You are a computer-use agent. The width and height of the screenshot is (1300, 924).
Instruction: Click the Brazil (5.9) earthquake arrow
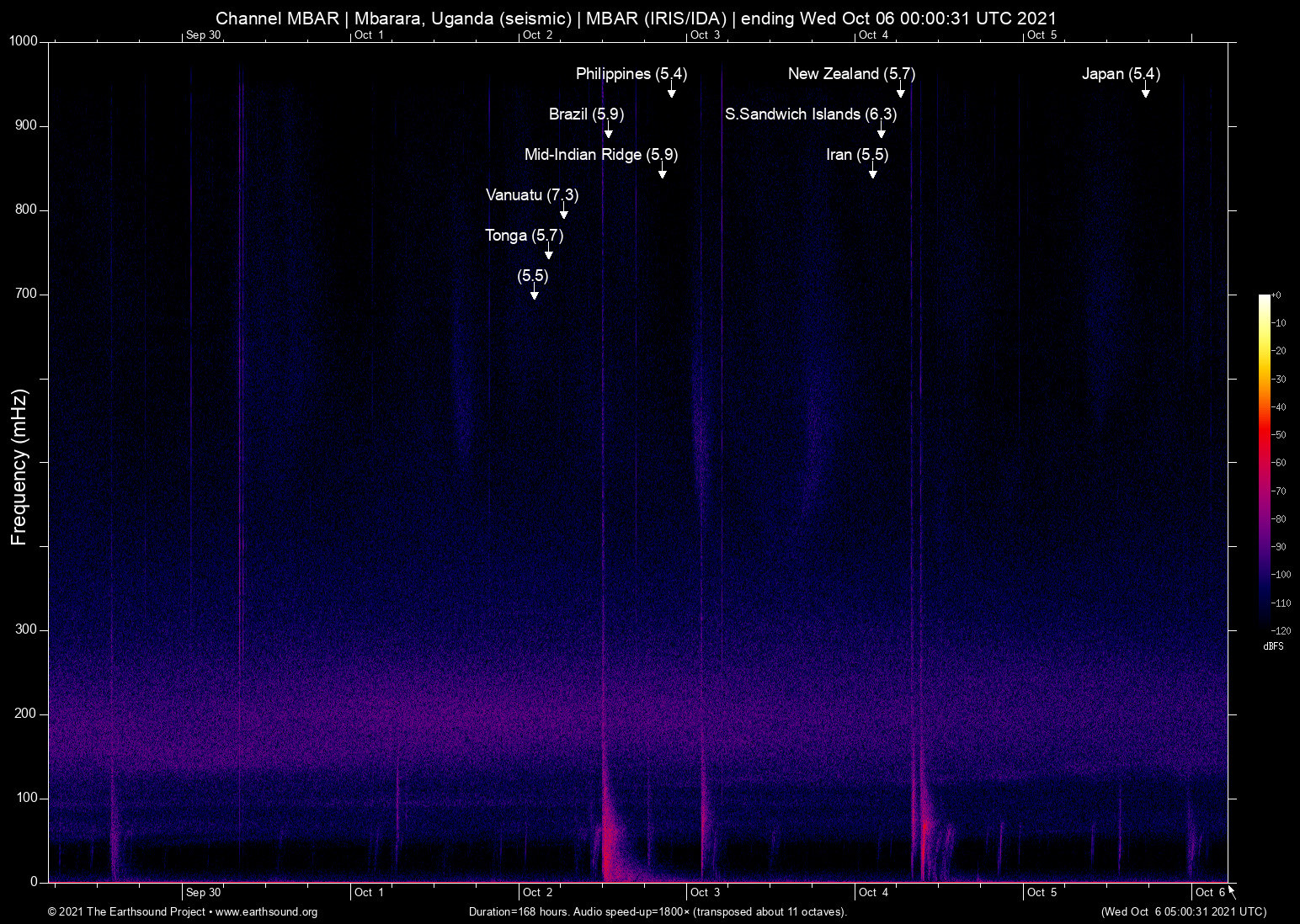pyautogui.click(x=609, y=130)
